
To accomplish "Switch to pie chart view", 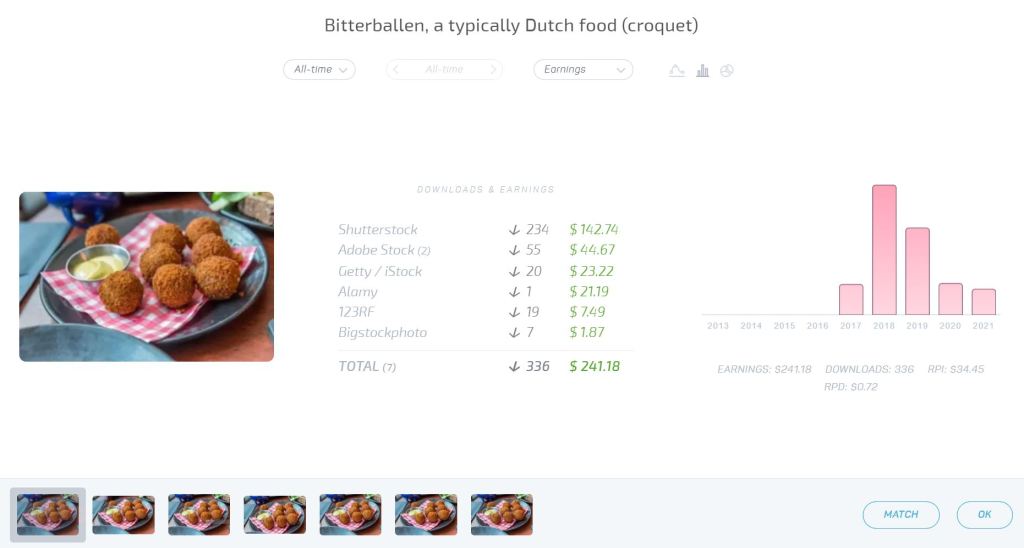I will tap(727, 71).
